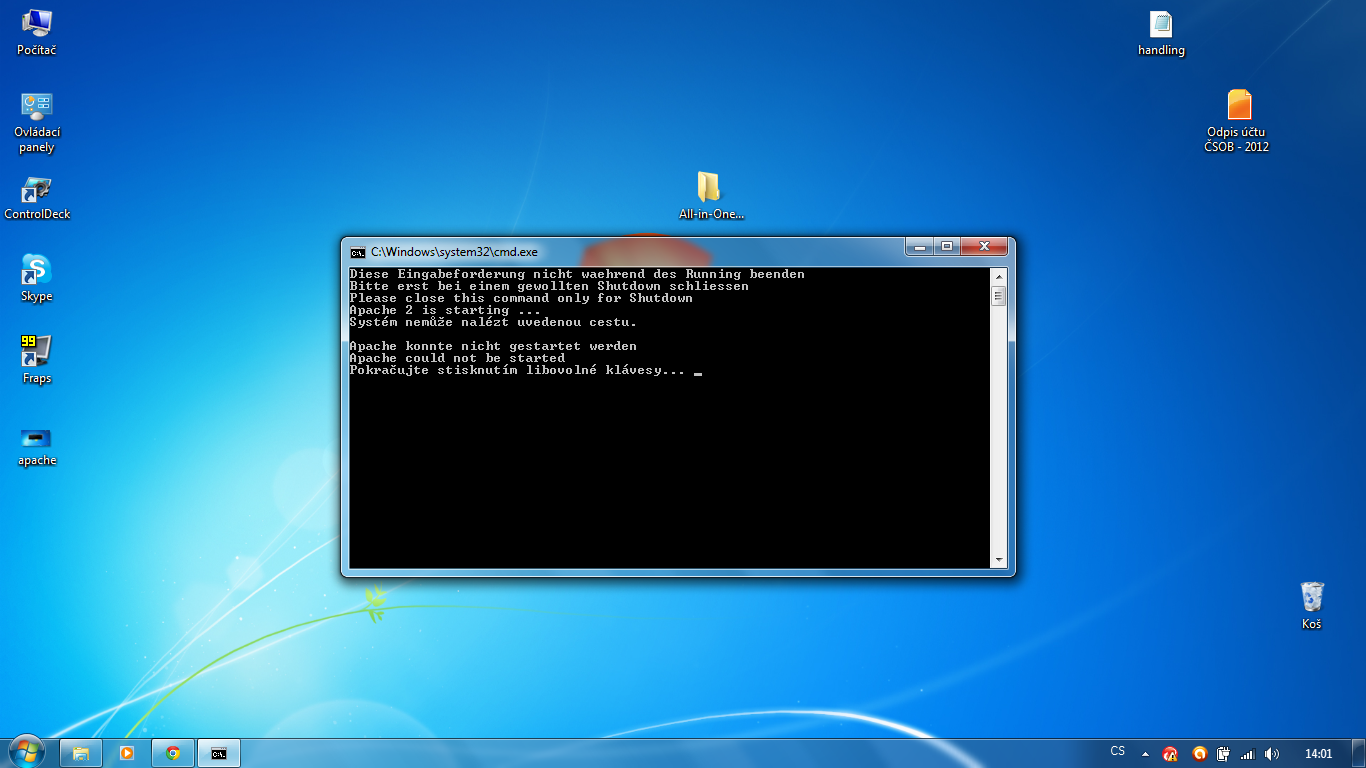Click 'Please close this command only for Shutdown'
The width and height of the screenshot is (1366, 768).
521,298
